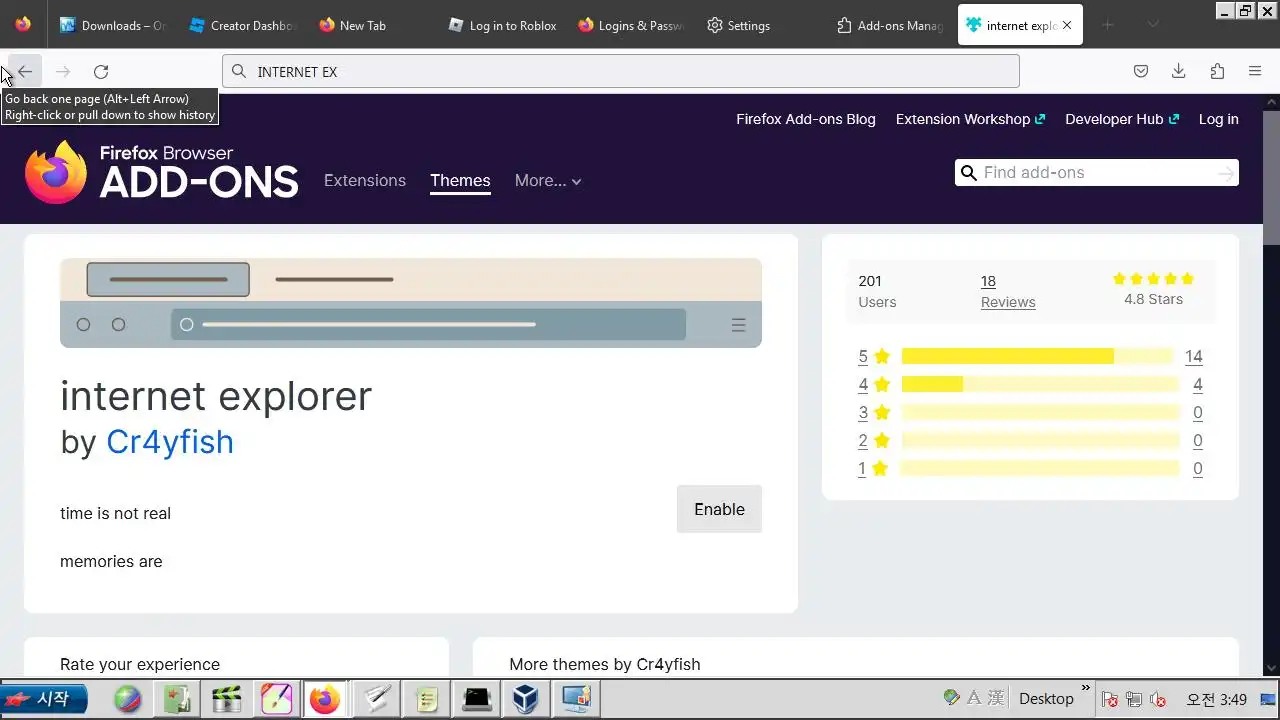Click the muted volume tray icon
This screenshot has width=1280, height=720.
click(1158, 699)
